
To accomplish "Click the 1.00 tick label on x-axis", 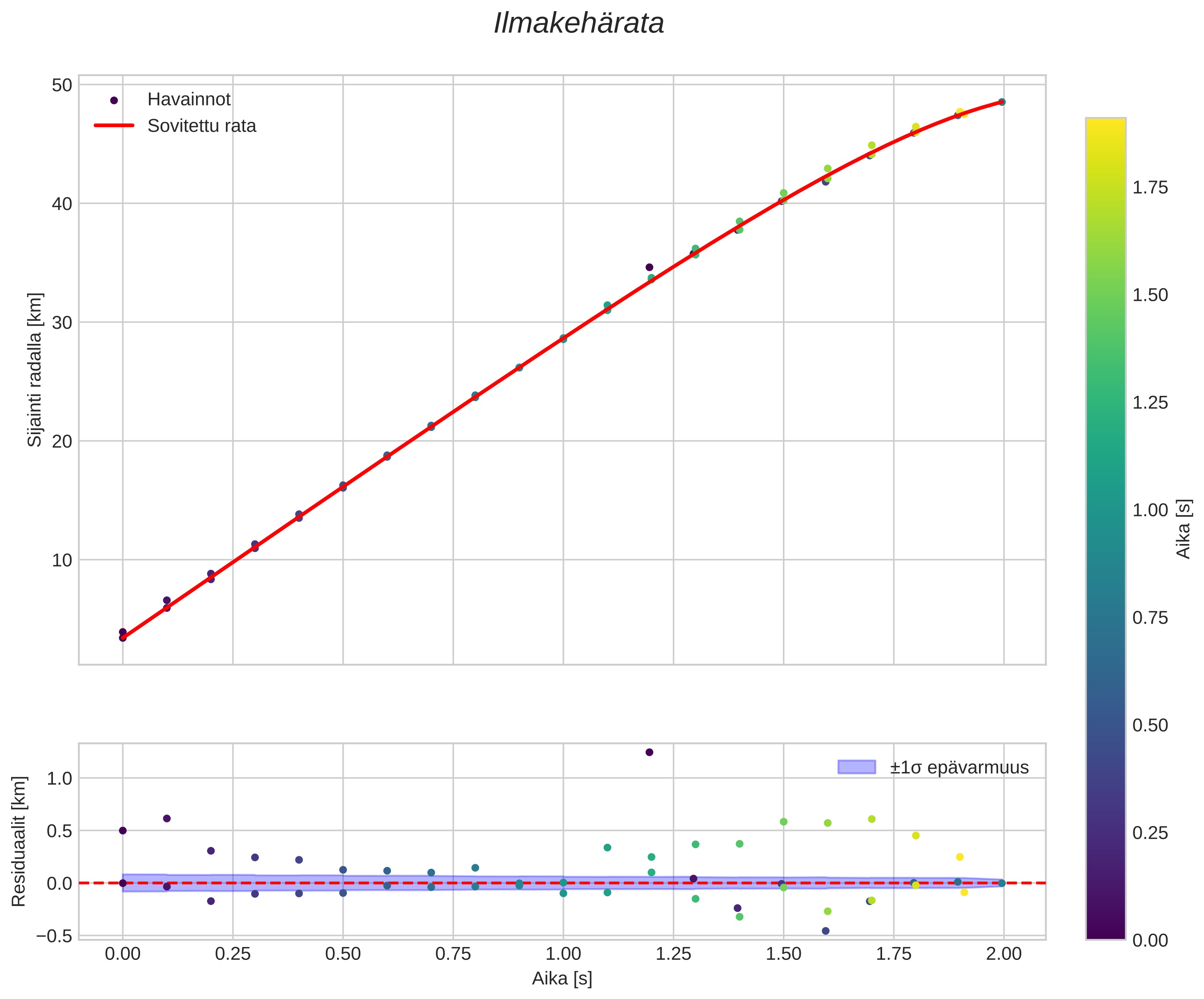I will click(x=563, y=954).
